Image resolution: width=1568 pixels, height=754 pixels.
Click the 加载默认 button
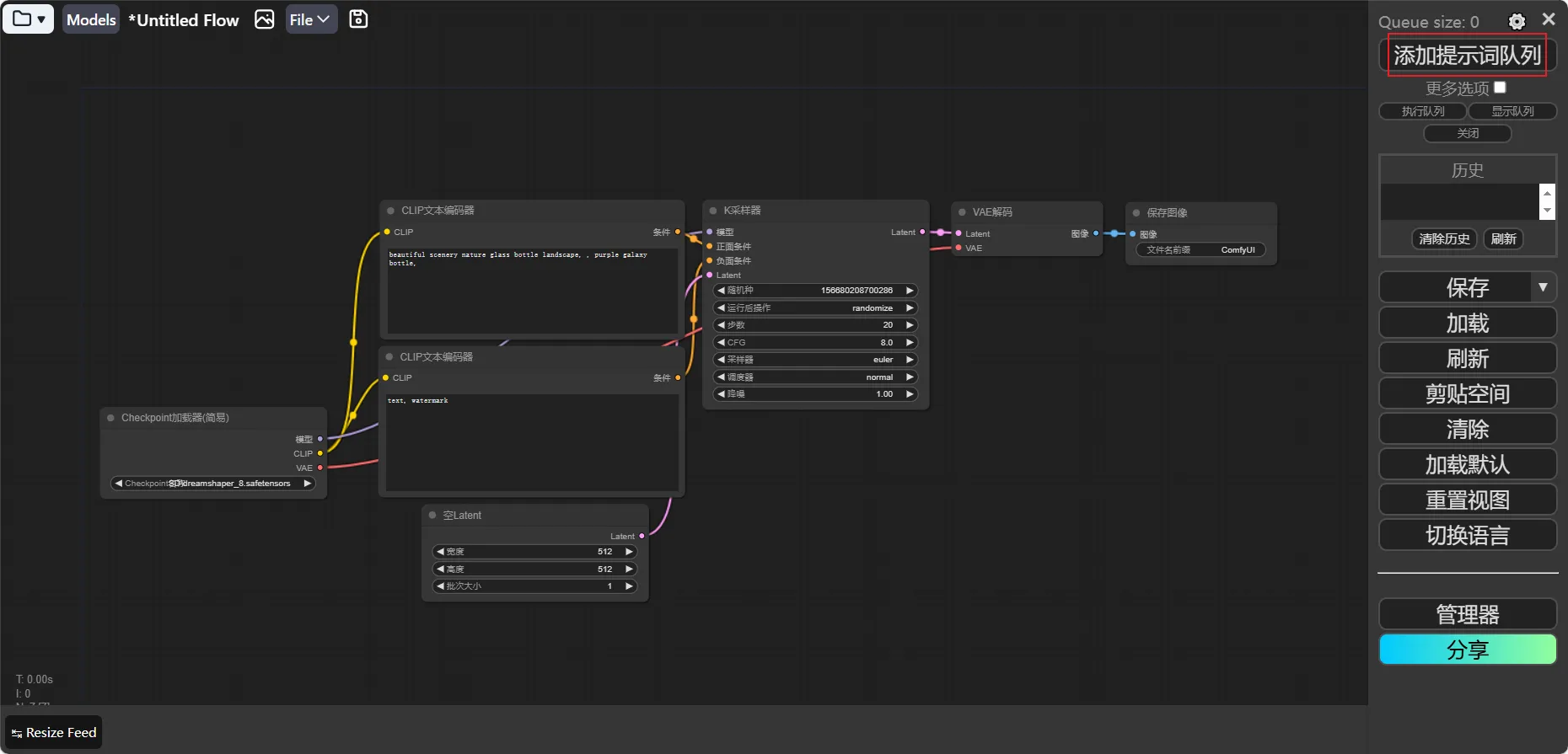[x=1467, y=464]
